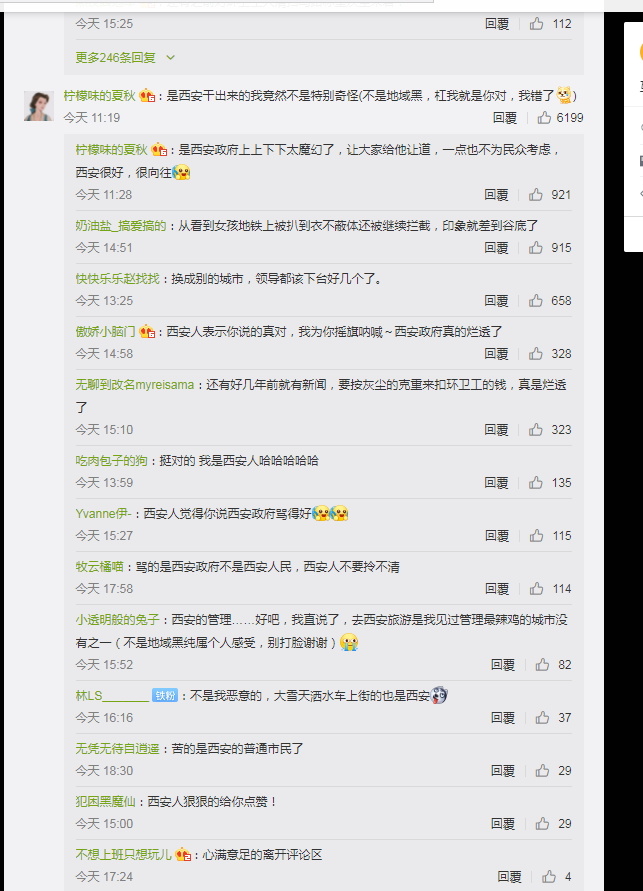Expand 更多246条回复
The image size is (643, 891).
115,57
